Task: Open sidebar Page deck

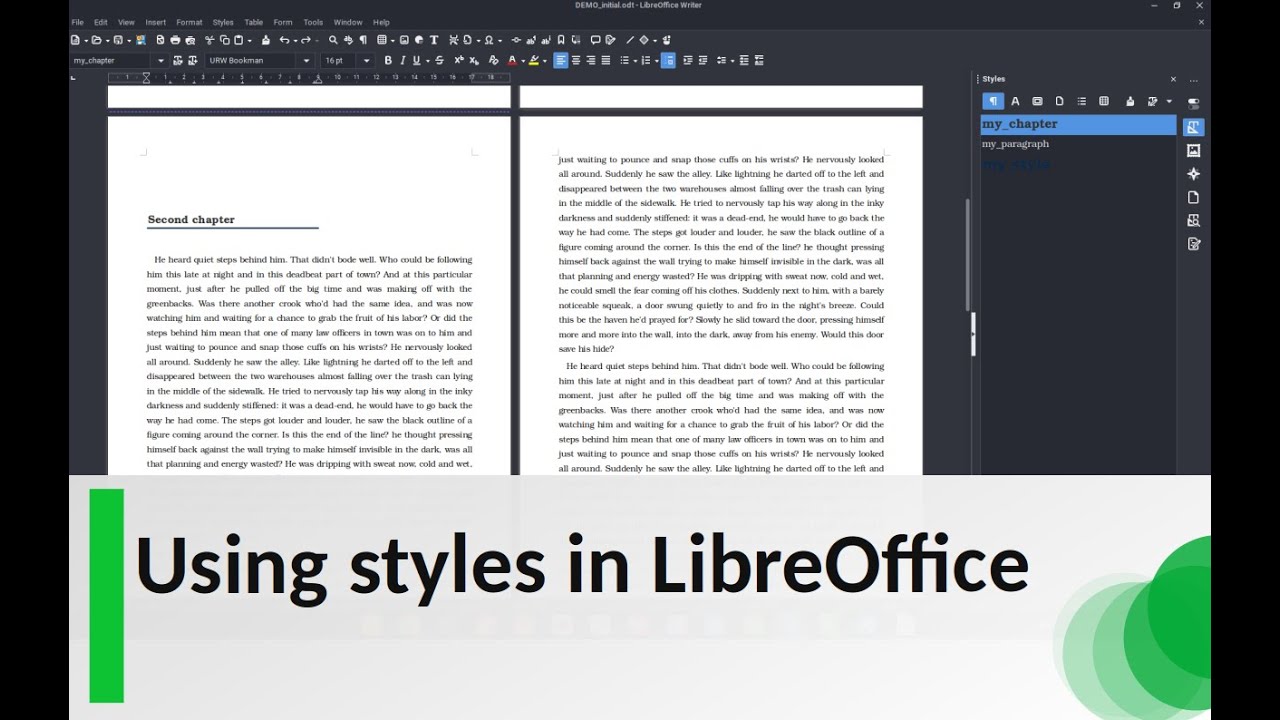Action: coord(1193,197)
